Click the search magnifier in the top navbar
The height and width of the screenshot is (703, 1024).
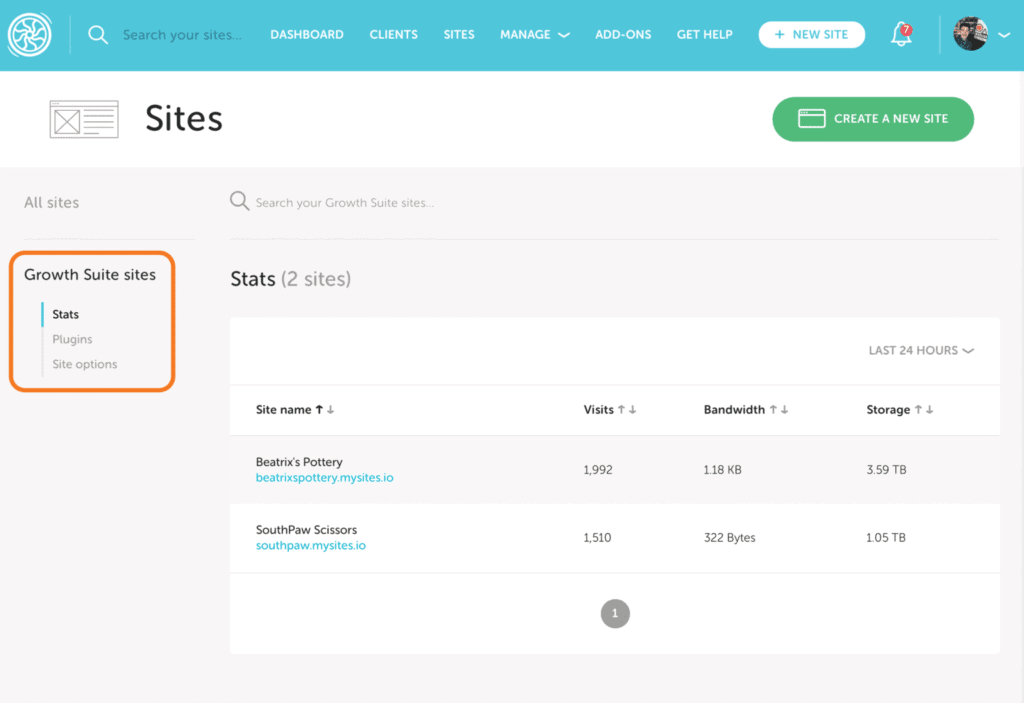[97, 33]
